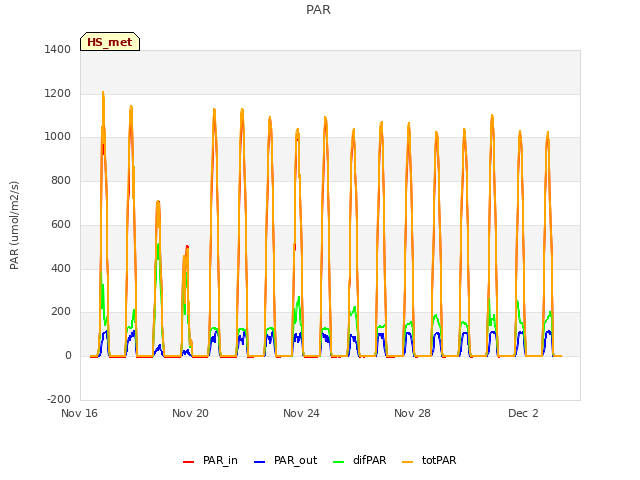Toggle the PAR_out legend label
Viewport: 640px width, 480px height.
296,460
